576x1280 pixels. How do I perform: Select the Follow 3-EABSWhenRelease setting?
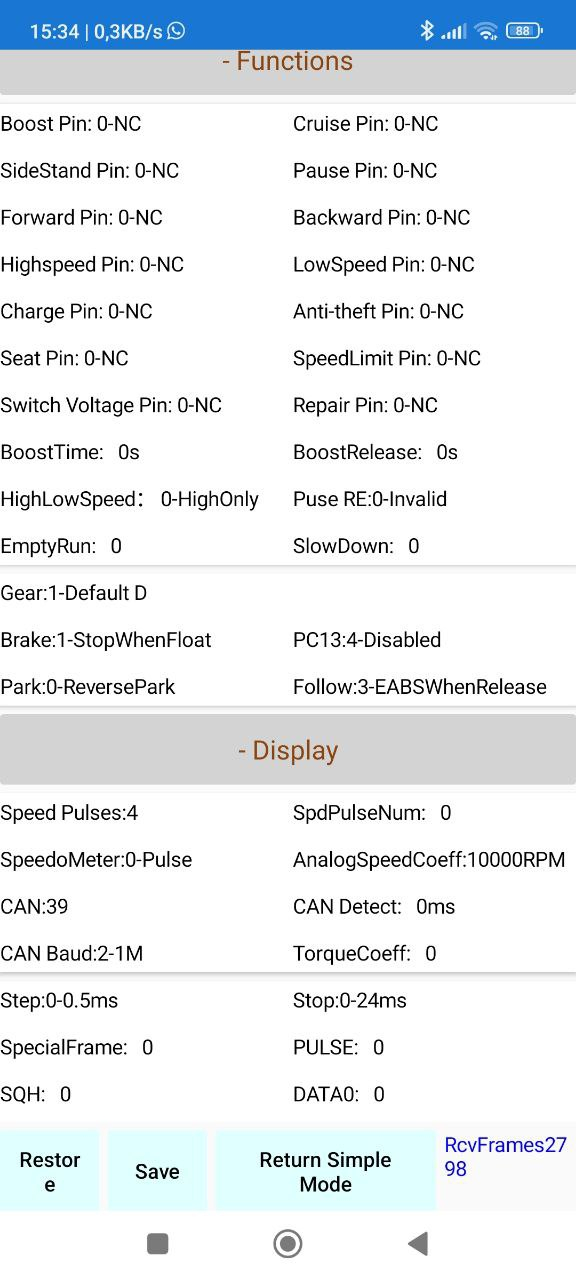[x=420, y=686]
